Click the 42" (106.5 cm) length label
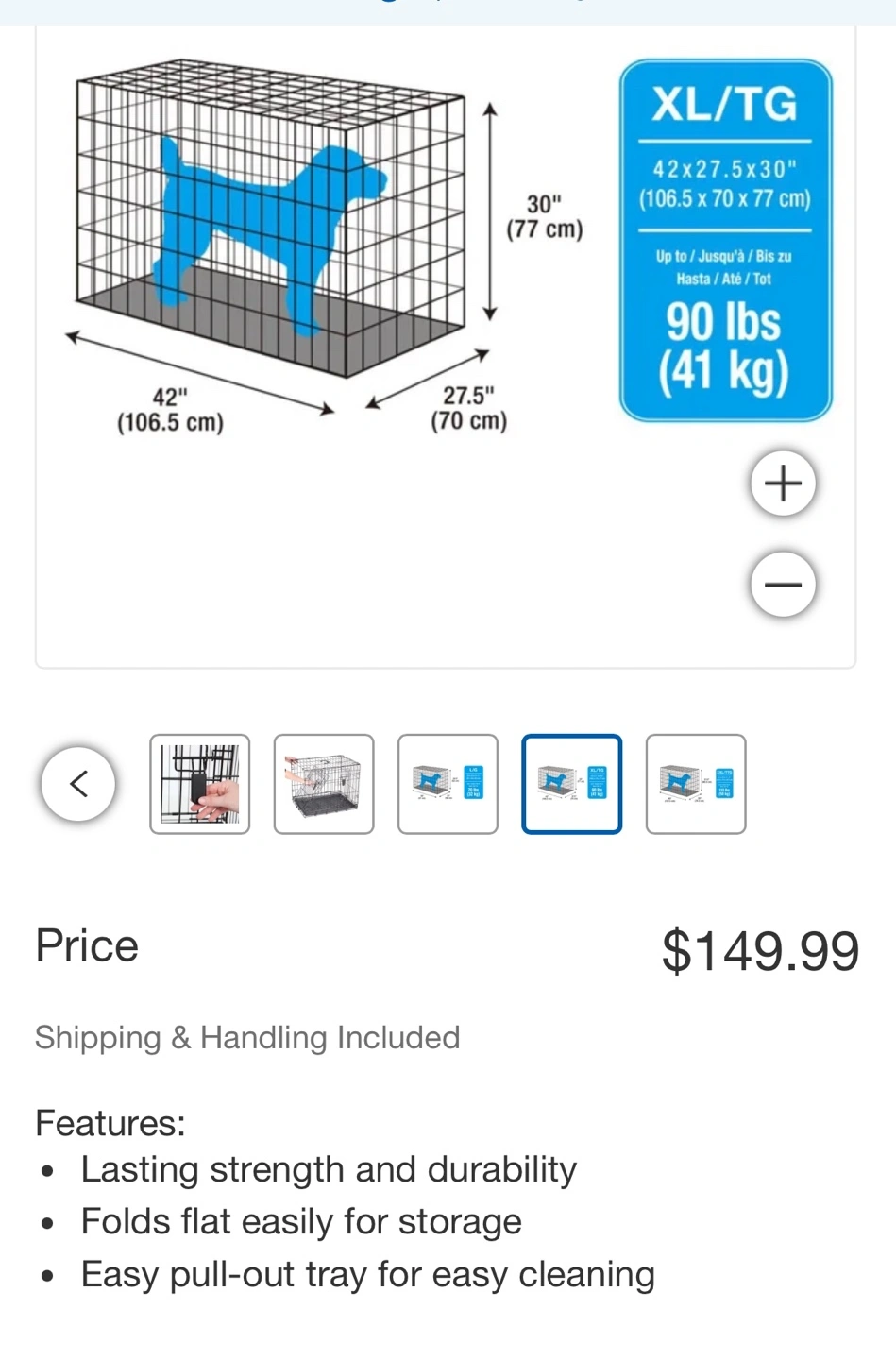896x1360 pixels. pyautogui.click(x=171, y=410)
